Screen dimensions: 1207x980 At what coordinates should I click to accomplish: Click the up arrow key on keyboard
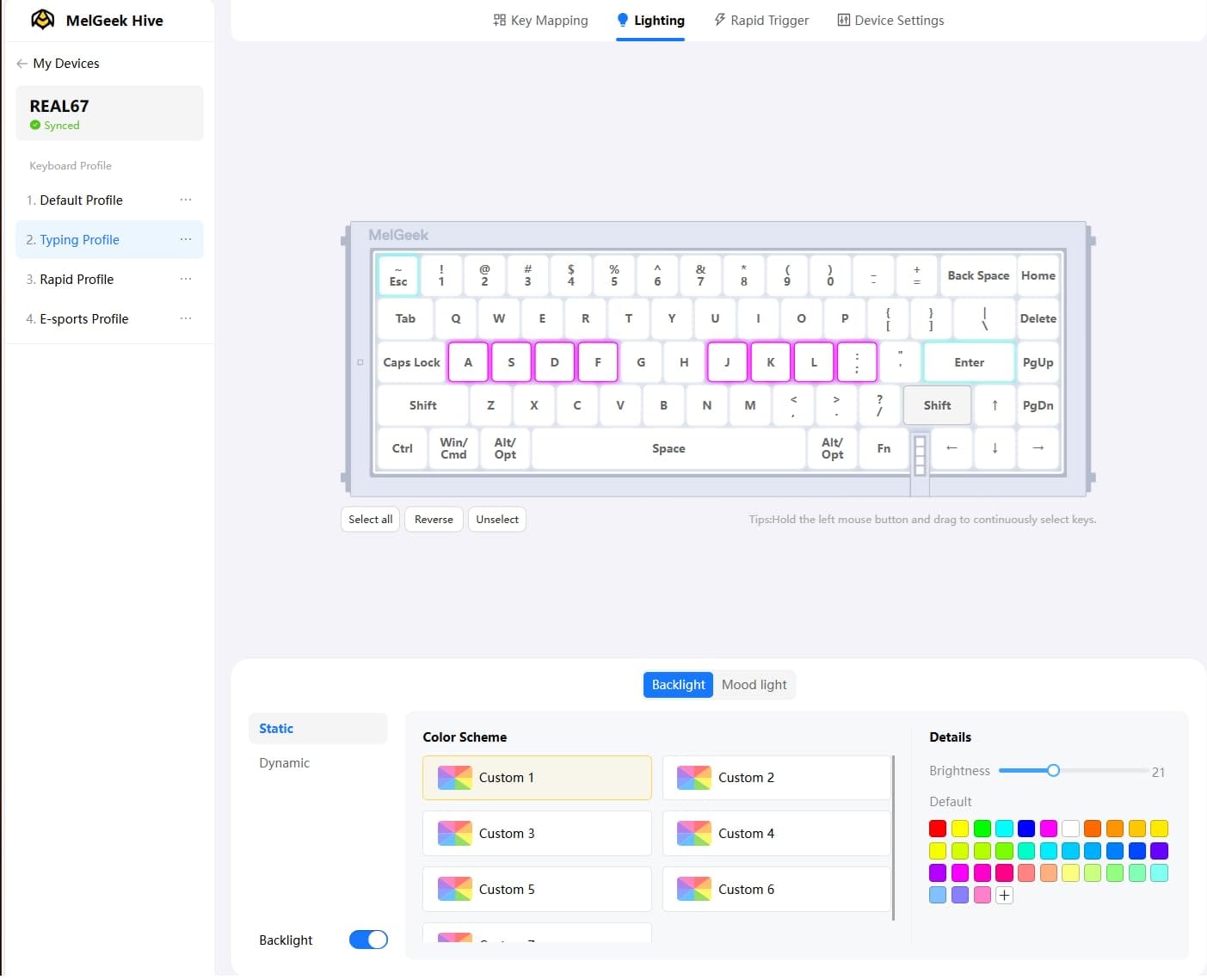click(x=995, y=405)
